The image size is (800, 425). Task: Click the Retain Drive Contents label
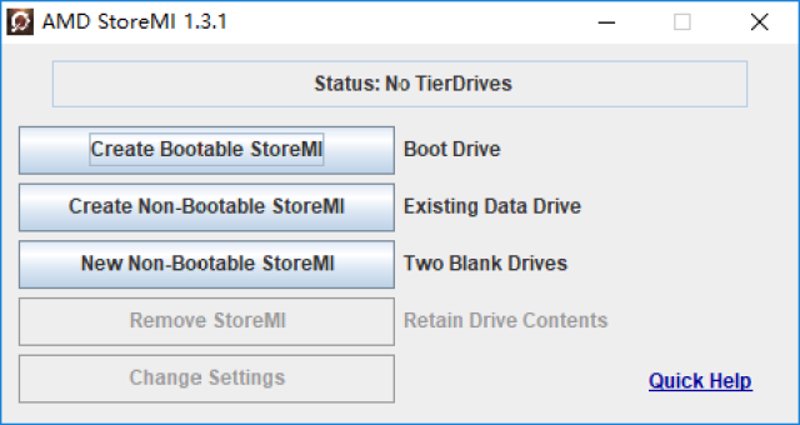[506, 321]
